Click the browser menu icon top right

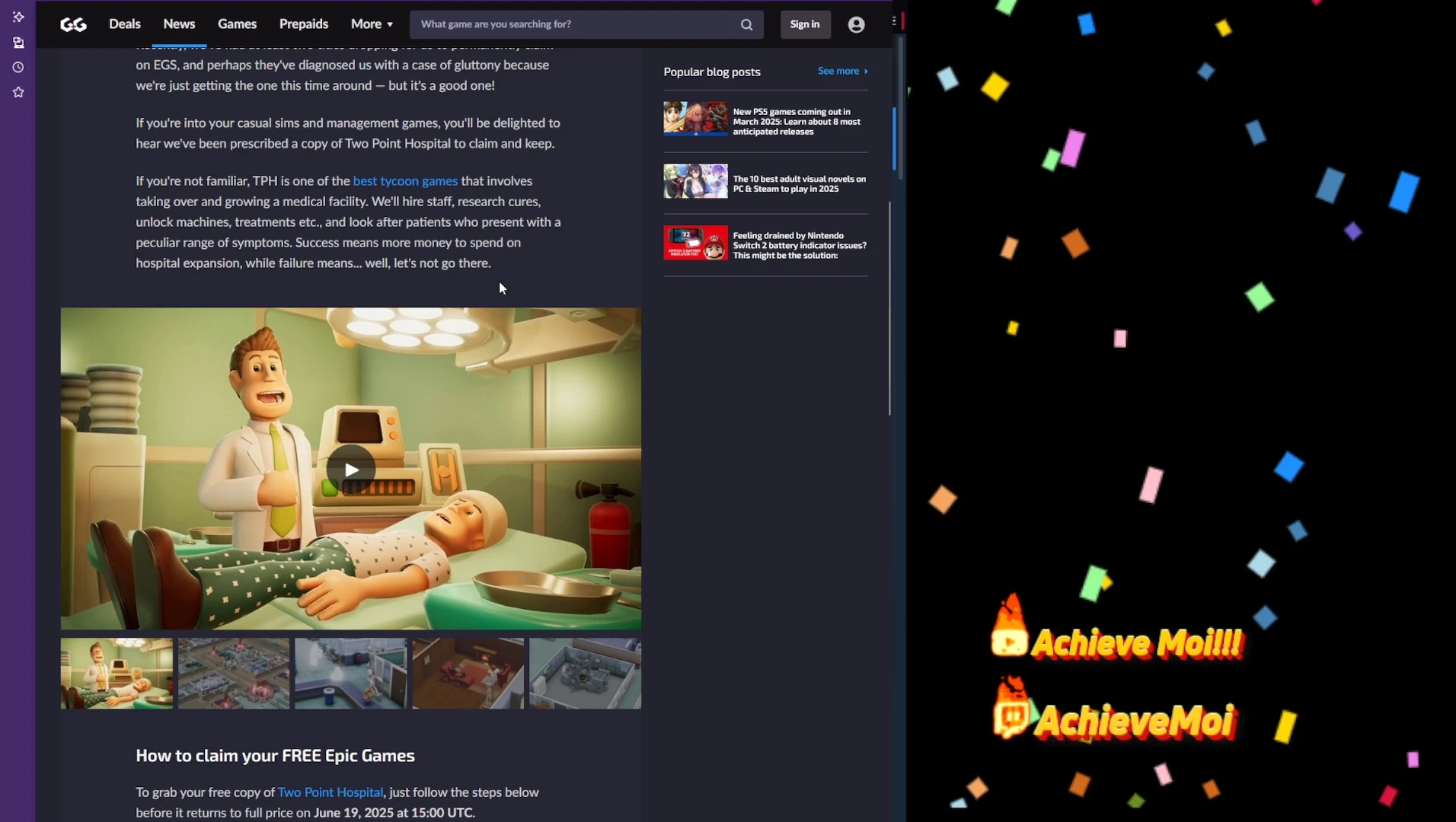click(x=894, y=21)
